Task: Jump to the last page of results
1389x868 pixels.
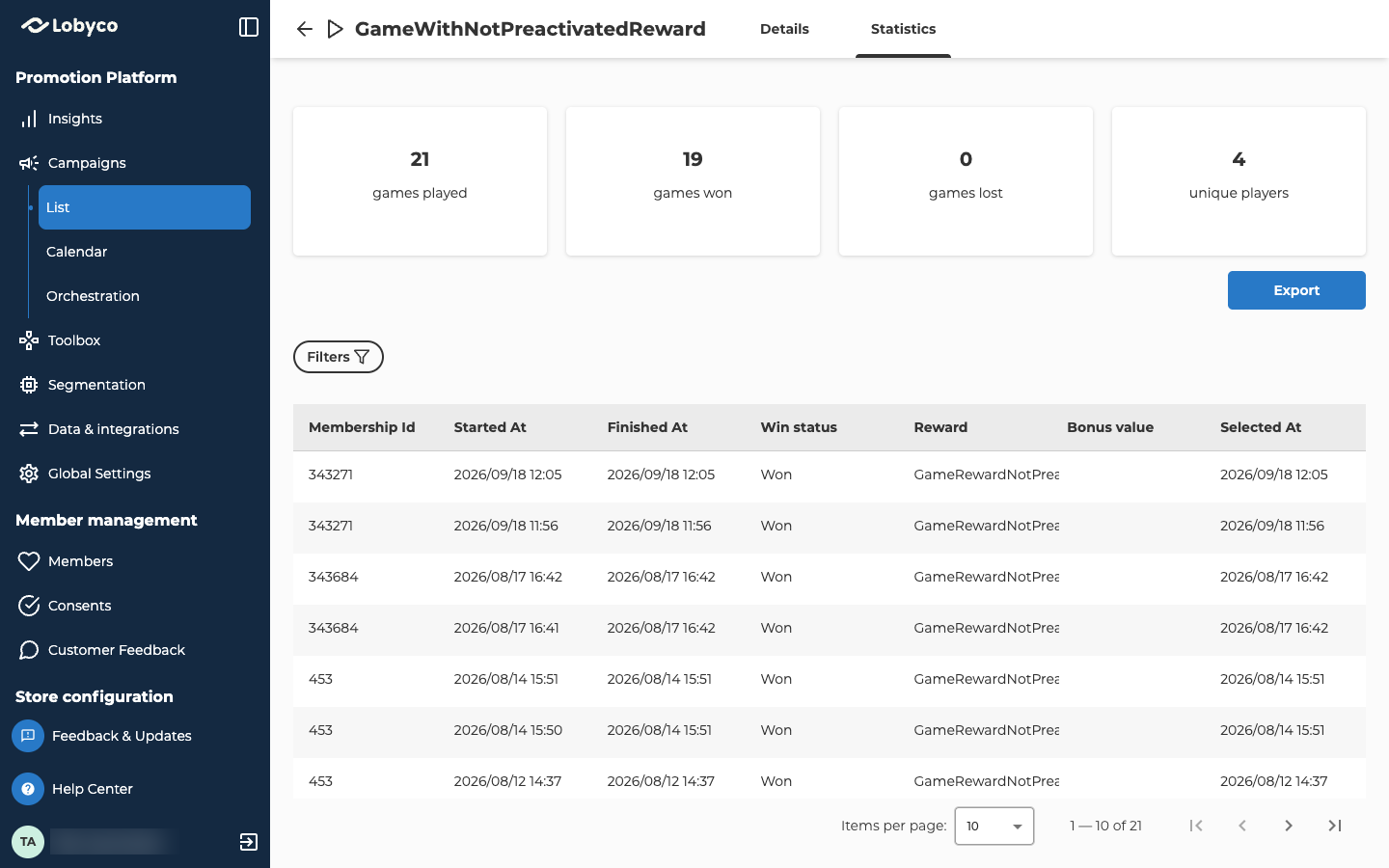Action: pyautogui.click(x=1335, y=826)
